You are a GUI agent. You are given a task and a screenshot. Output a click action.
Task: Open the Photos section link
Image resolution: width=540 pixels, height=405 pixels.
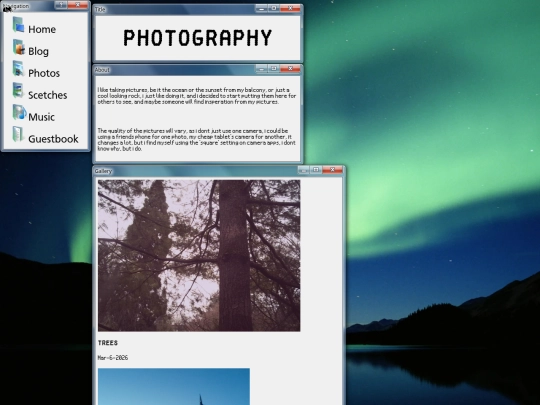44,73
